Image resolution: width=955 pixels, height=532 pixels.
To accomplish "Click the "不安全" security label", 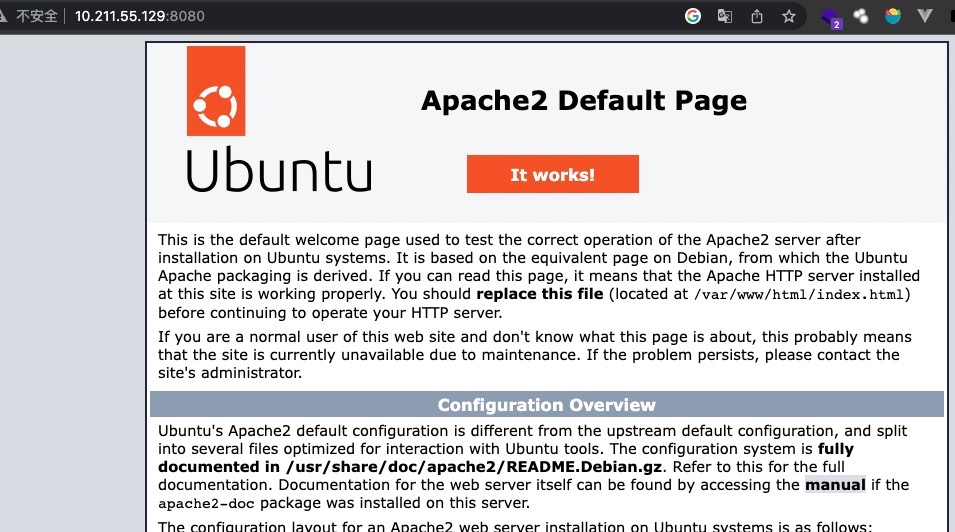I will (37, 16).
